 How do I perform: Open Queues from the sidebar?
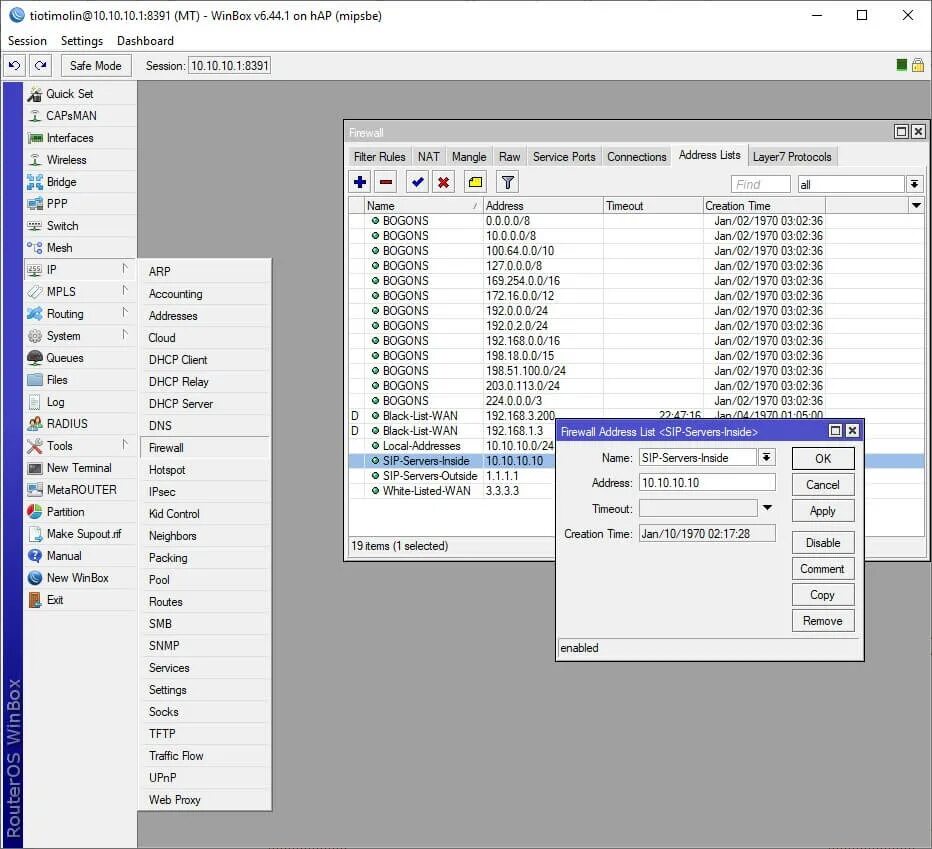coord(80,358)
